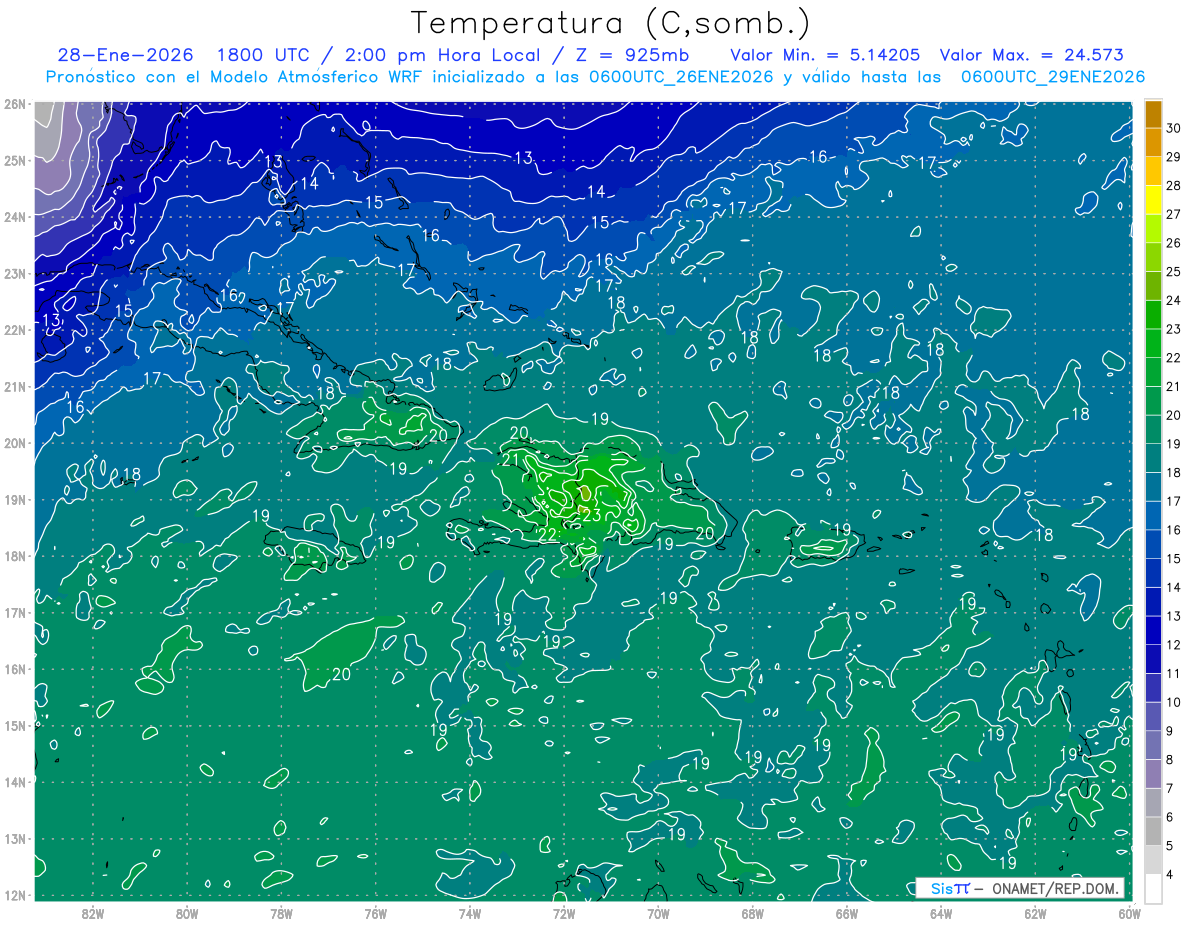This screenshot has height=927, width=1200.
Task: Click the "22" contour label on the map
Action: point(548,536)
